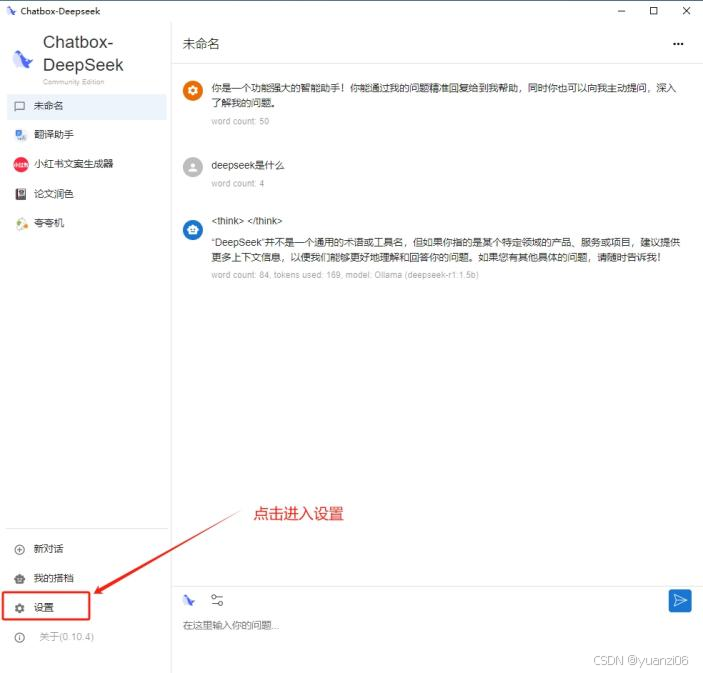Open conversation settings sliders icon above input
703x673 pixels.
point(217,600)
